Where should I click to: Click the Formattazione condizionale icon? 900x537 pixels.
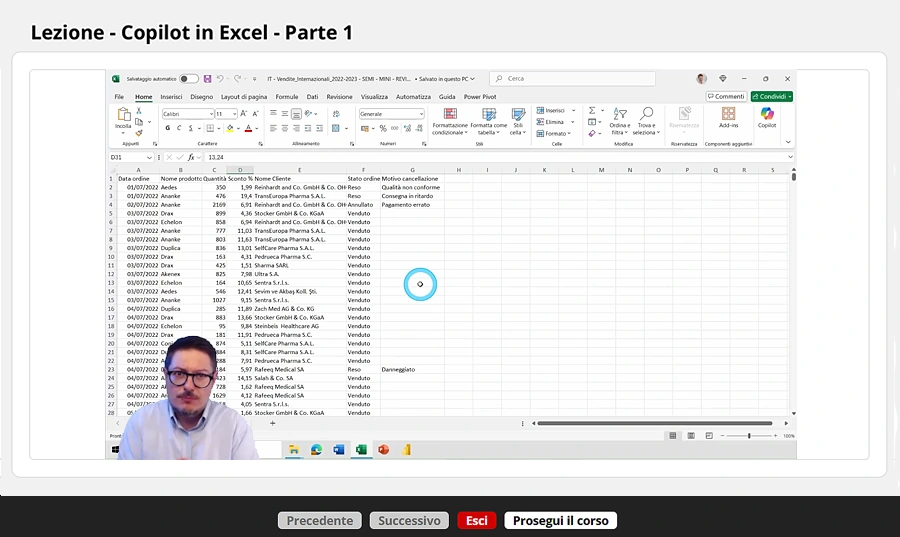(x=450, y=121)
